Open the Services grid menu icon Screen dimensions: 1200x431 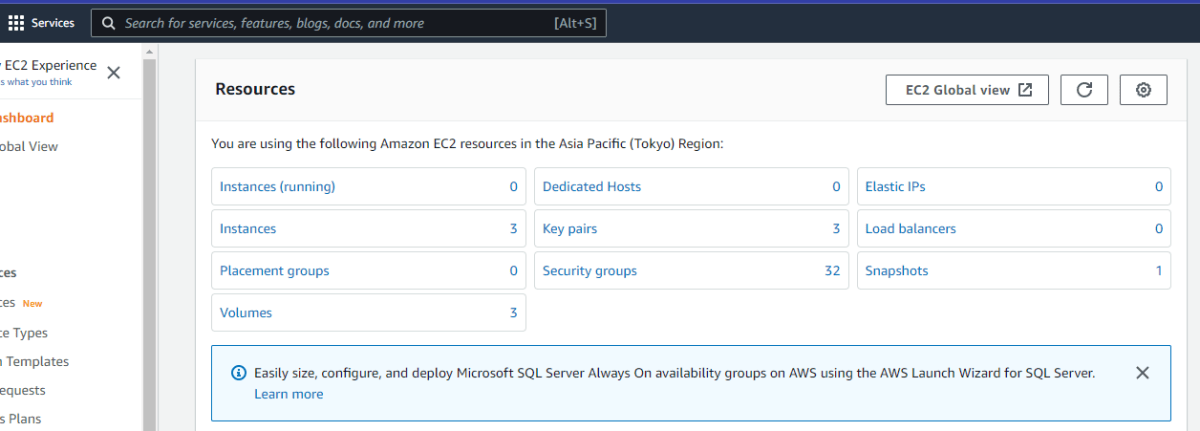tap(16, 22)
